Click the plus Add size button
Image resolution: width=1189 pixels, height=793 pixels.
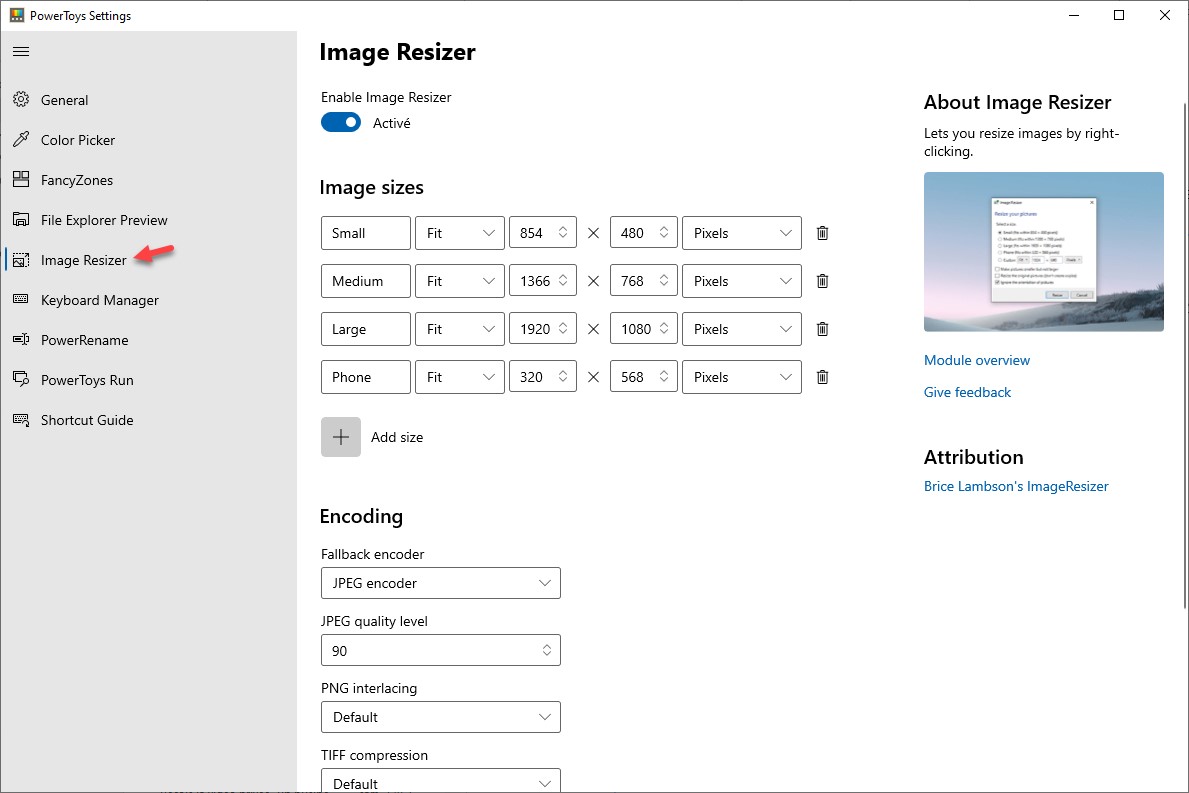[x=341, y=437]
